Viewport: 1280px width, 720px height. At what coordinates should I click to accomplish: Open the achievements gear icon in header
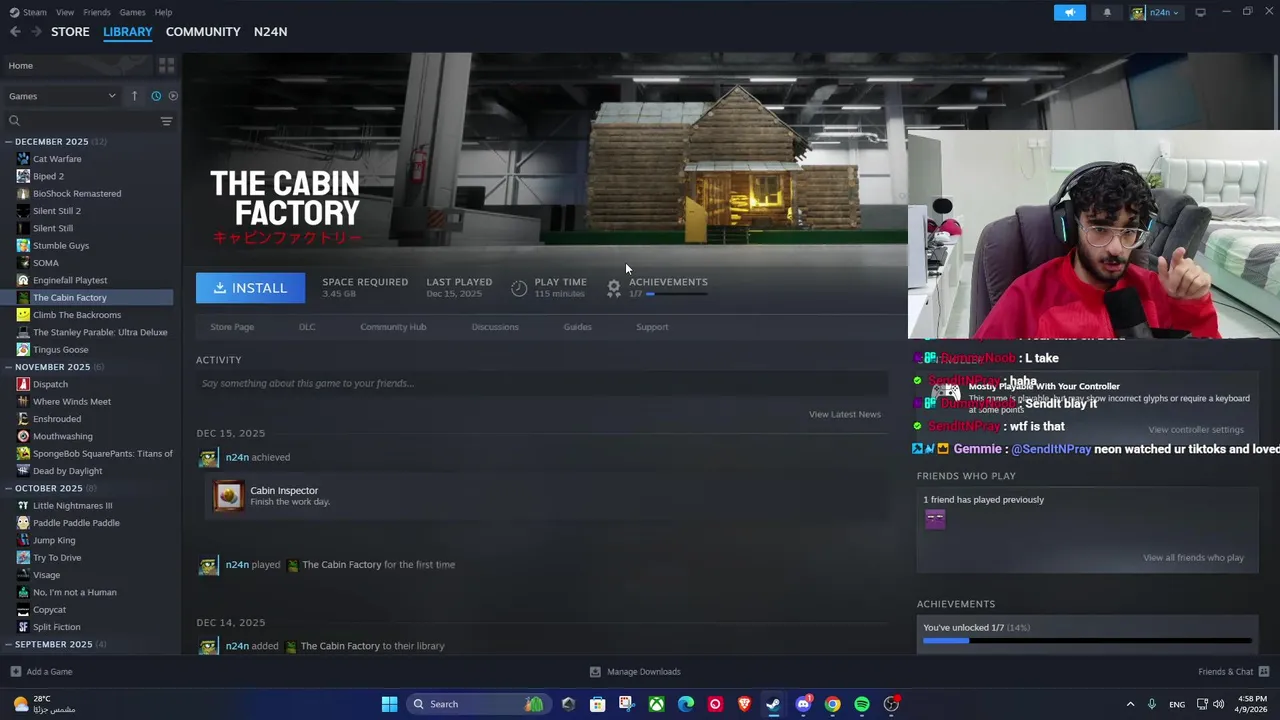point(614,288)
